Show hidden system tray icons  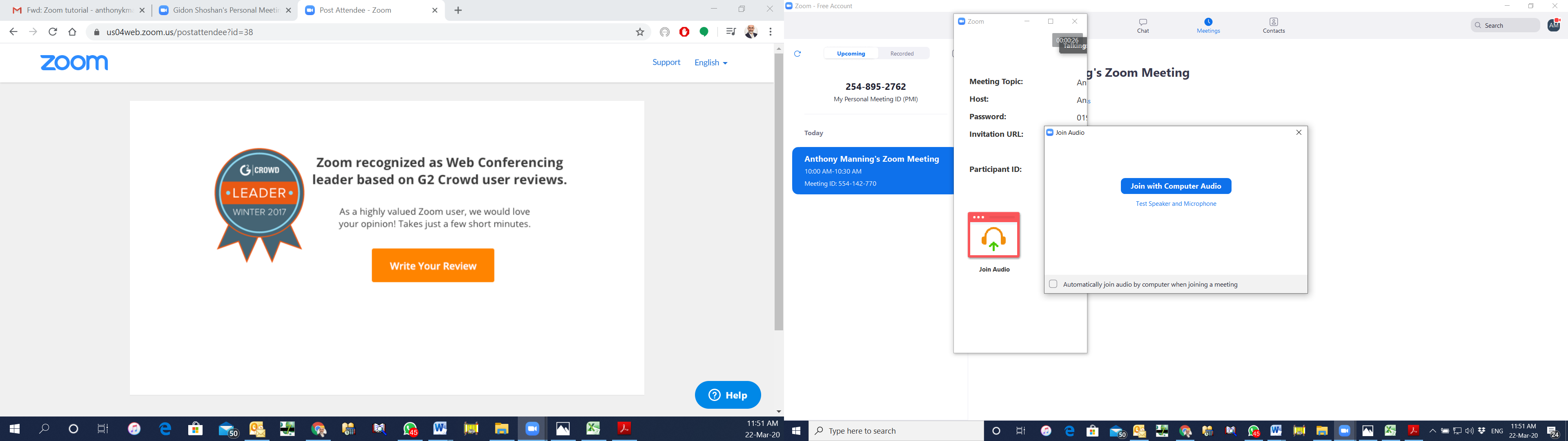(x=1432, y=431)
